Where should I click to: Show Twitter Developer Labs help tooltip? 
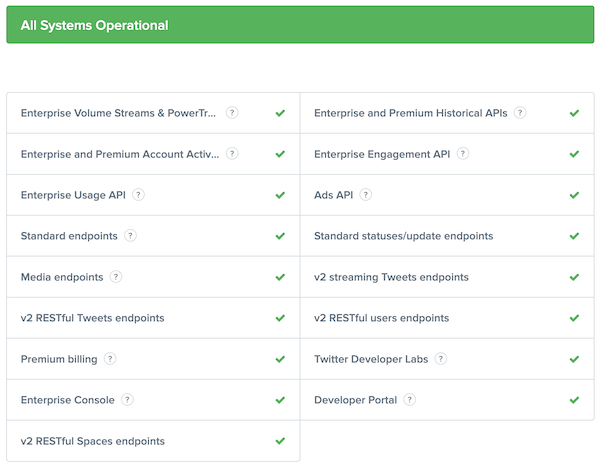441,359
